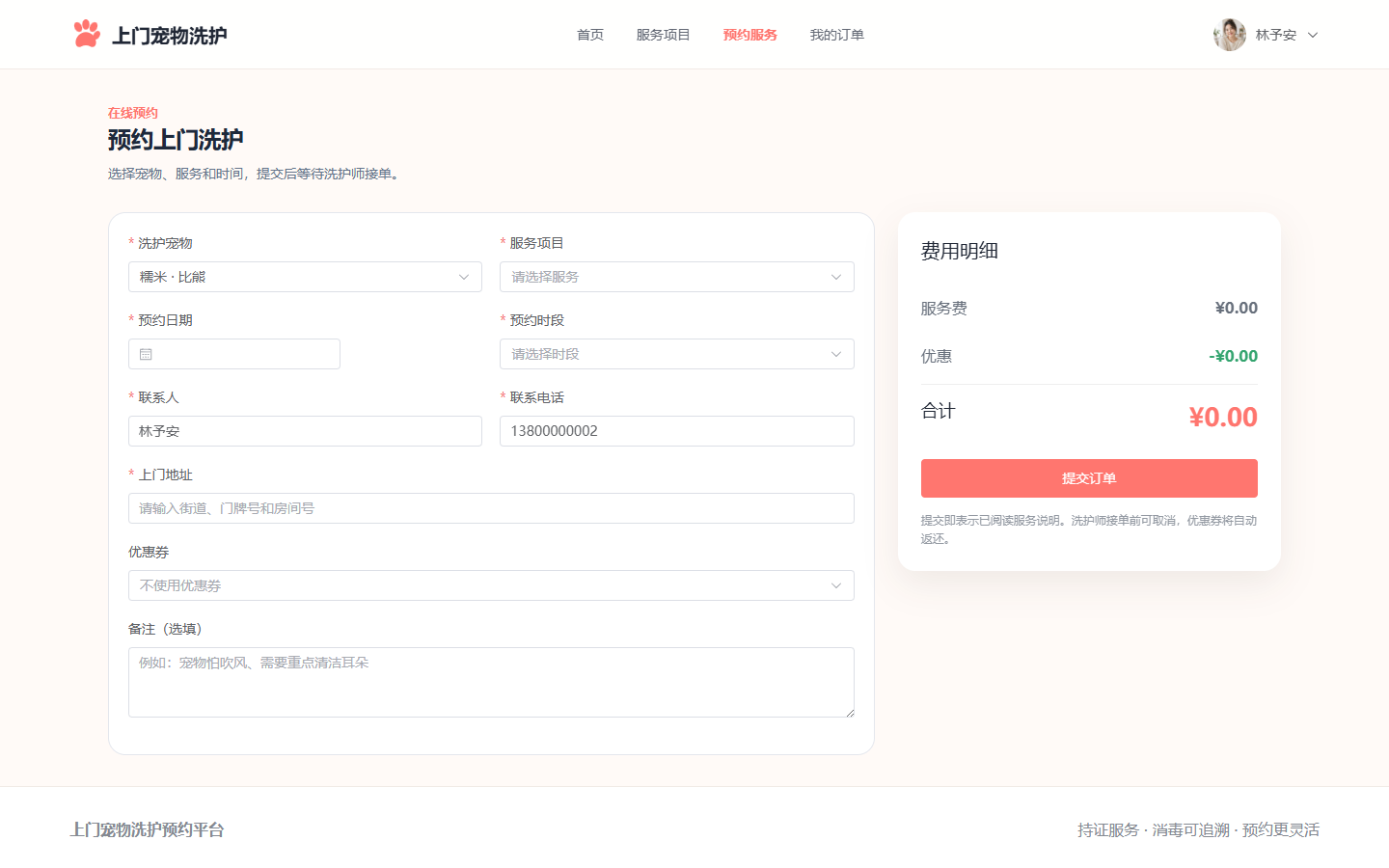Open the 预约时段 select dropdown
The image size is (1389, 868).
pos(676,354)
